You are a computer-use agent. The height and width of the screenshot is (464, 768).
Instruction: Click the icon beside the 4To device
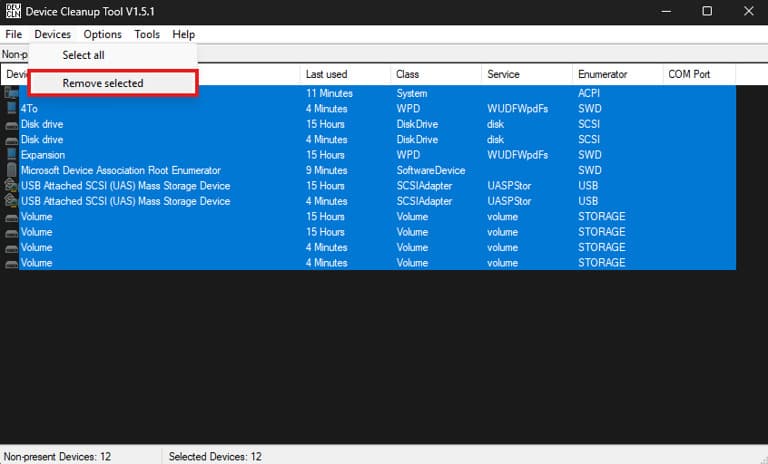click(x=11, y=108)
